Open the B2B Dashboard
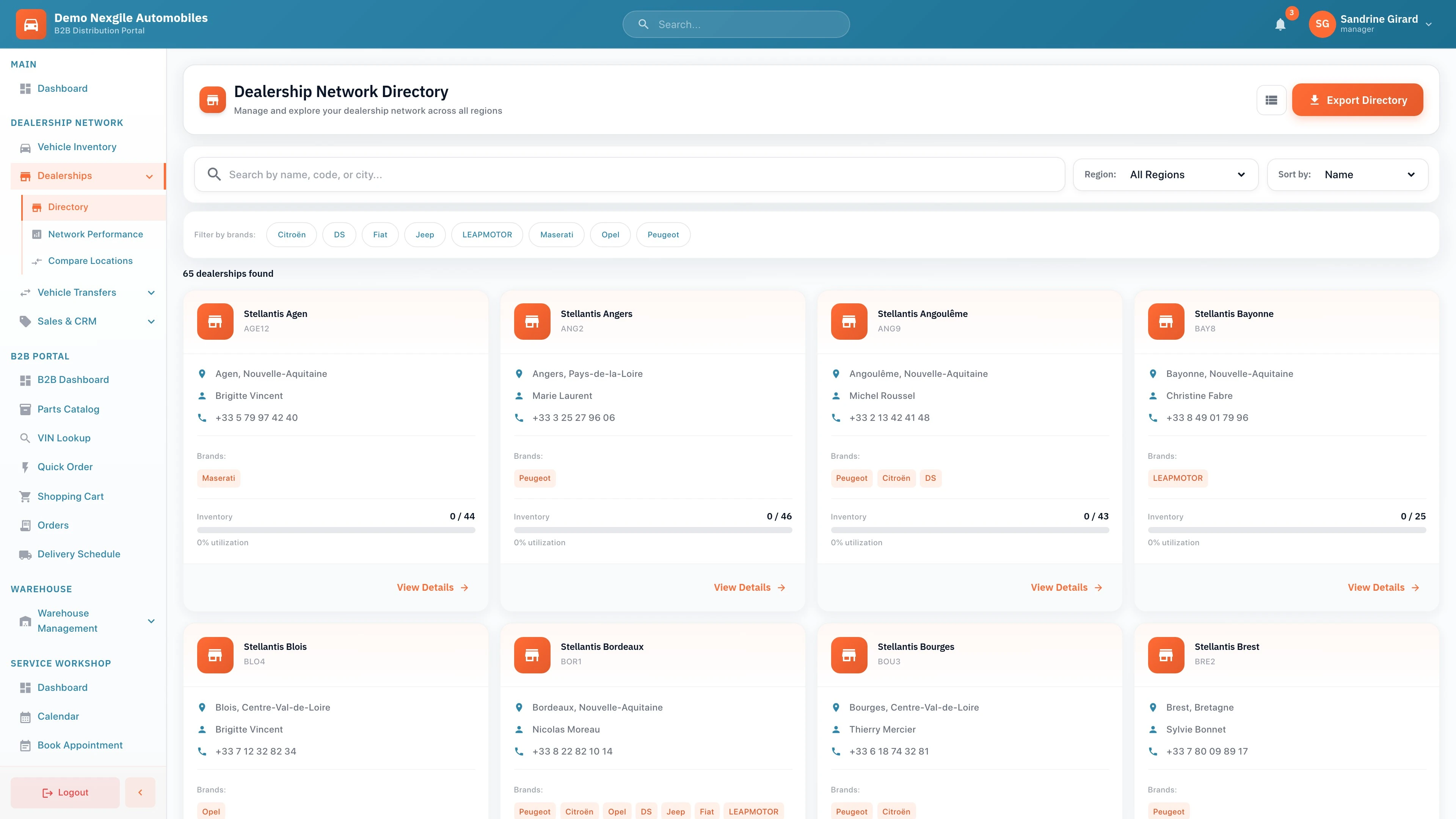1456x819 pixels. (x=73, y=379)
